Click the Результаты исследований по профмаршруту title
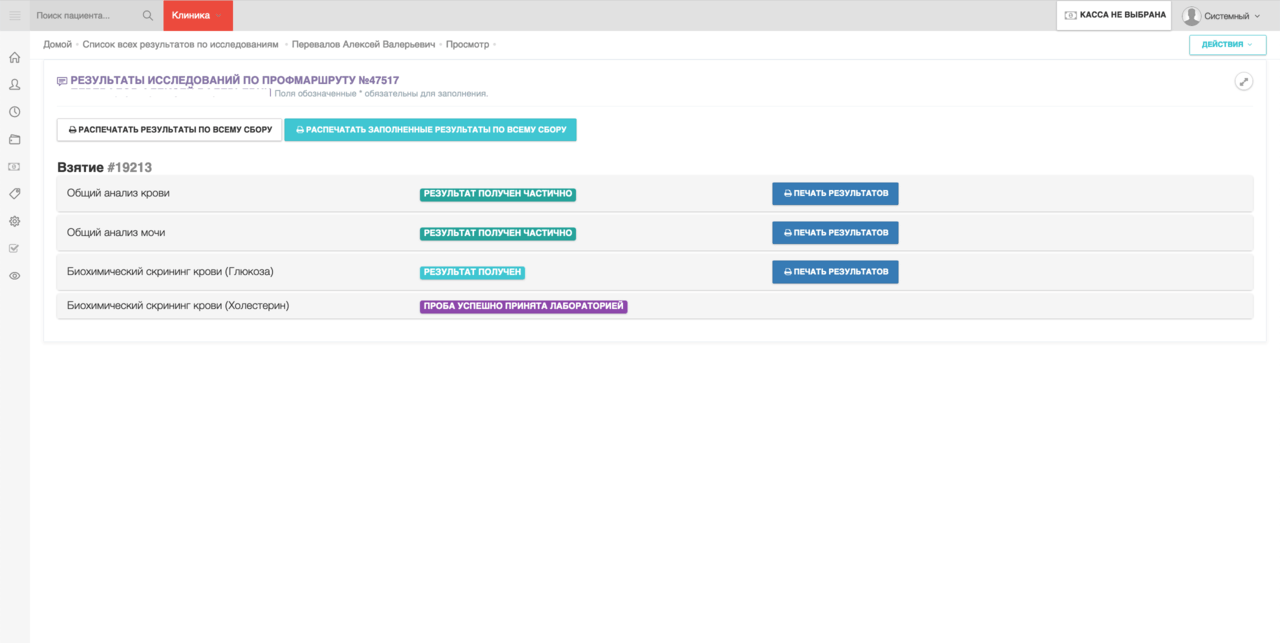The width and height of the screenshot is (1280, 643). [x=235, y=80]
